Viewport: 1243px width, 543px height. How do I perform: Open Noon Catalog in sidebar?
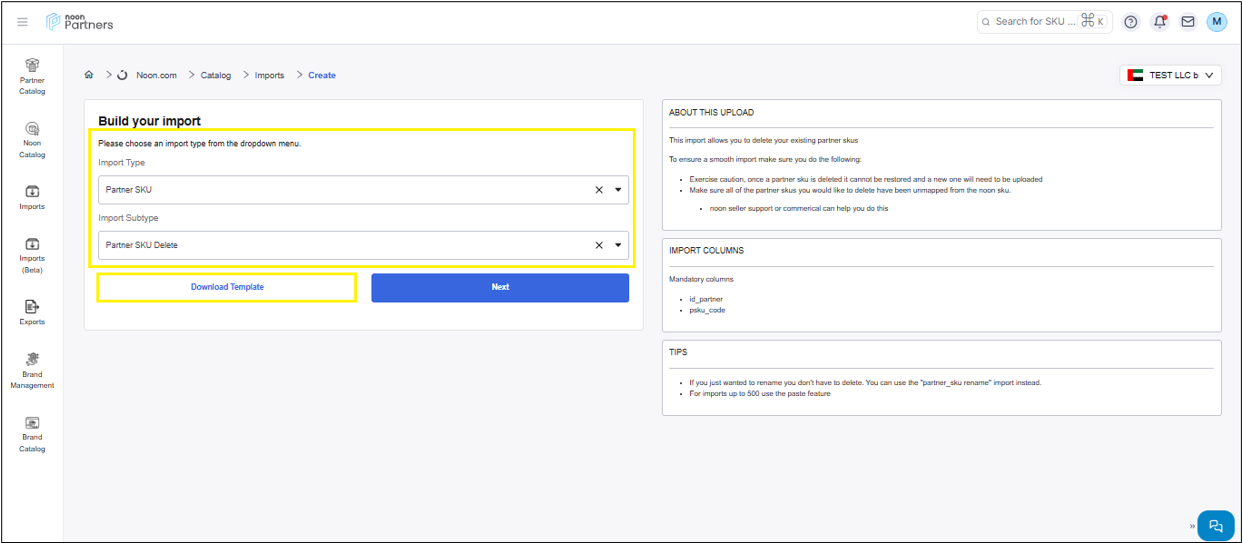[x=32, y=140]
